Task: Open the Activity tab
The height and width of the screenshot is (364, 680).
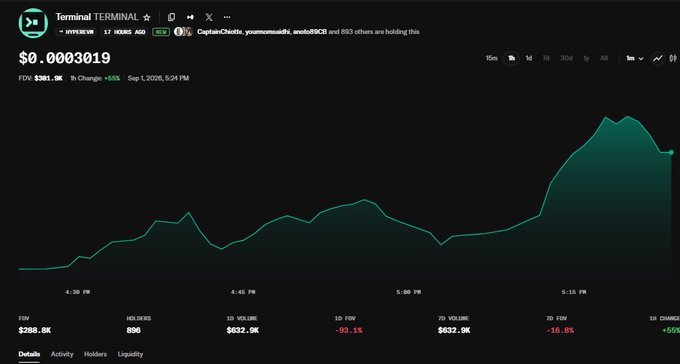Action: [62, 354]
